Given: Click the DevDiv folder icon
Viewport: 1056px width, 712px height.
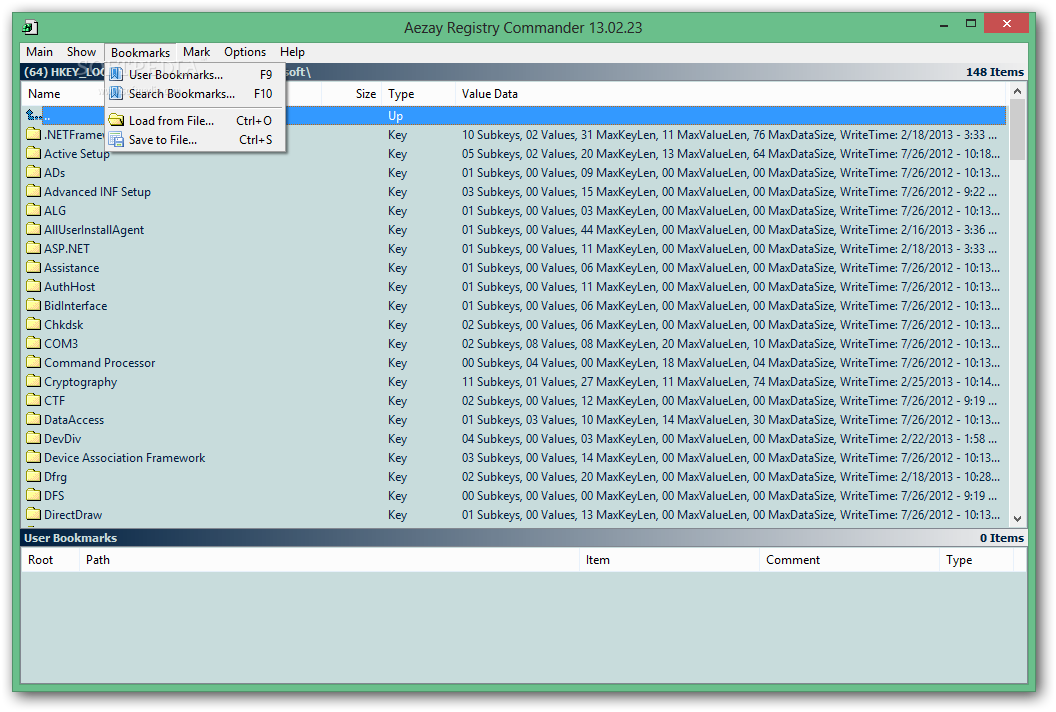Looking at the screenshot, I should coord(34,438).
